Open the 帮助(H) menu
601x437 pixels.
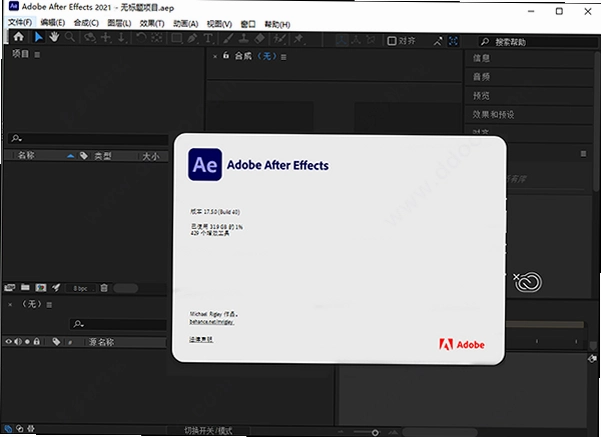tap(277, 25)
